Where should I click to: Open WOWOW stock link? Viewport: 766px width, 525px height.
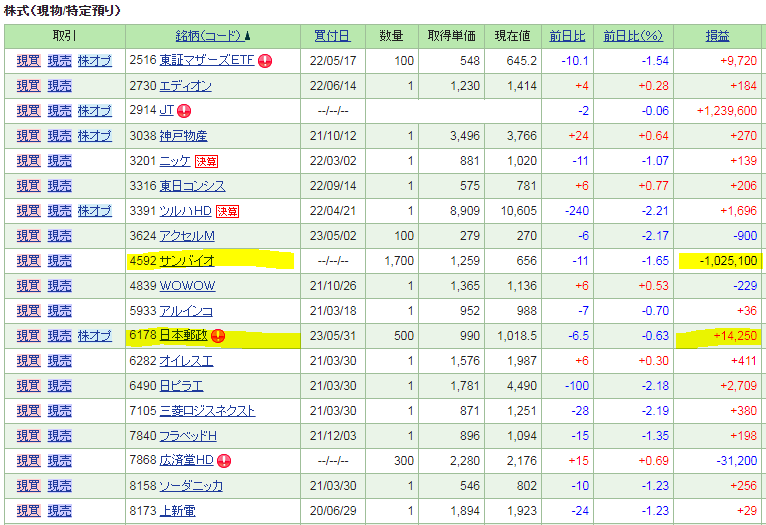(x=188, y=286)
